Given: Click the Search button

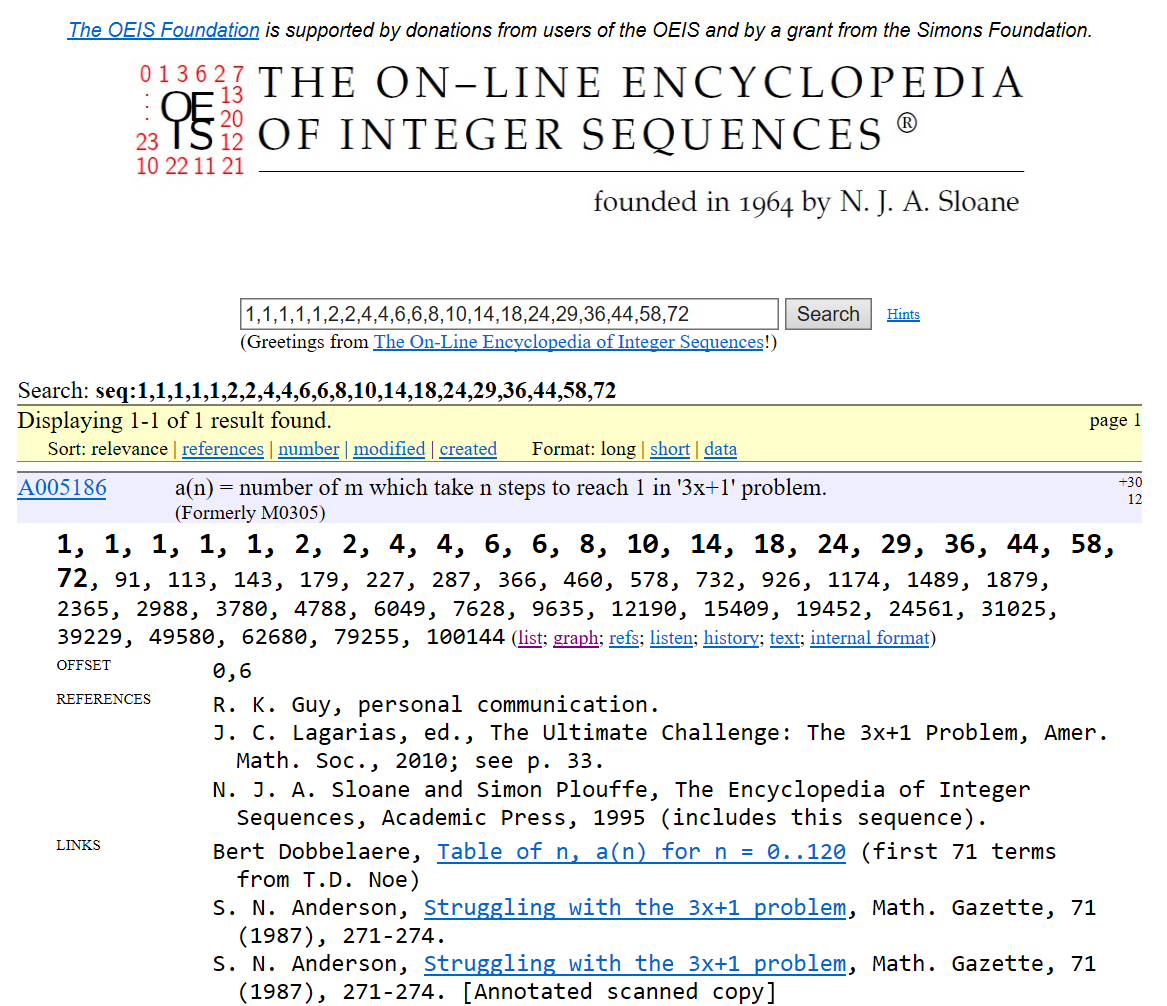Looking at the screenshot, I should point(828,314).
